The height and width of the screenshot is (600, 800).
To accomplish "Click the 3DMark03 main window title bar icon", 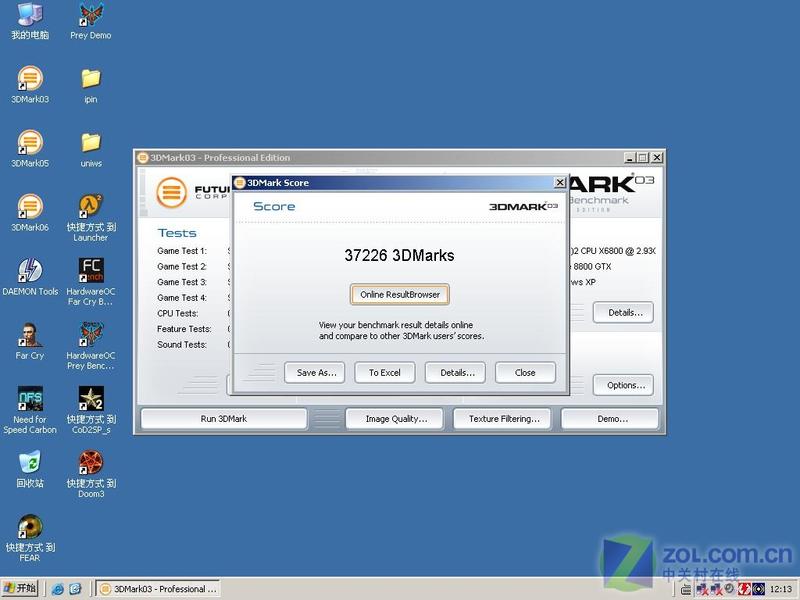I will point(143,158).
